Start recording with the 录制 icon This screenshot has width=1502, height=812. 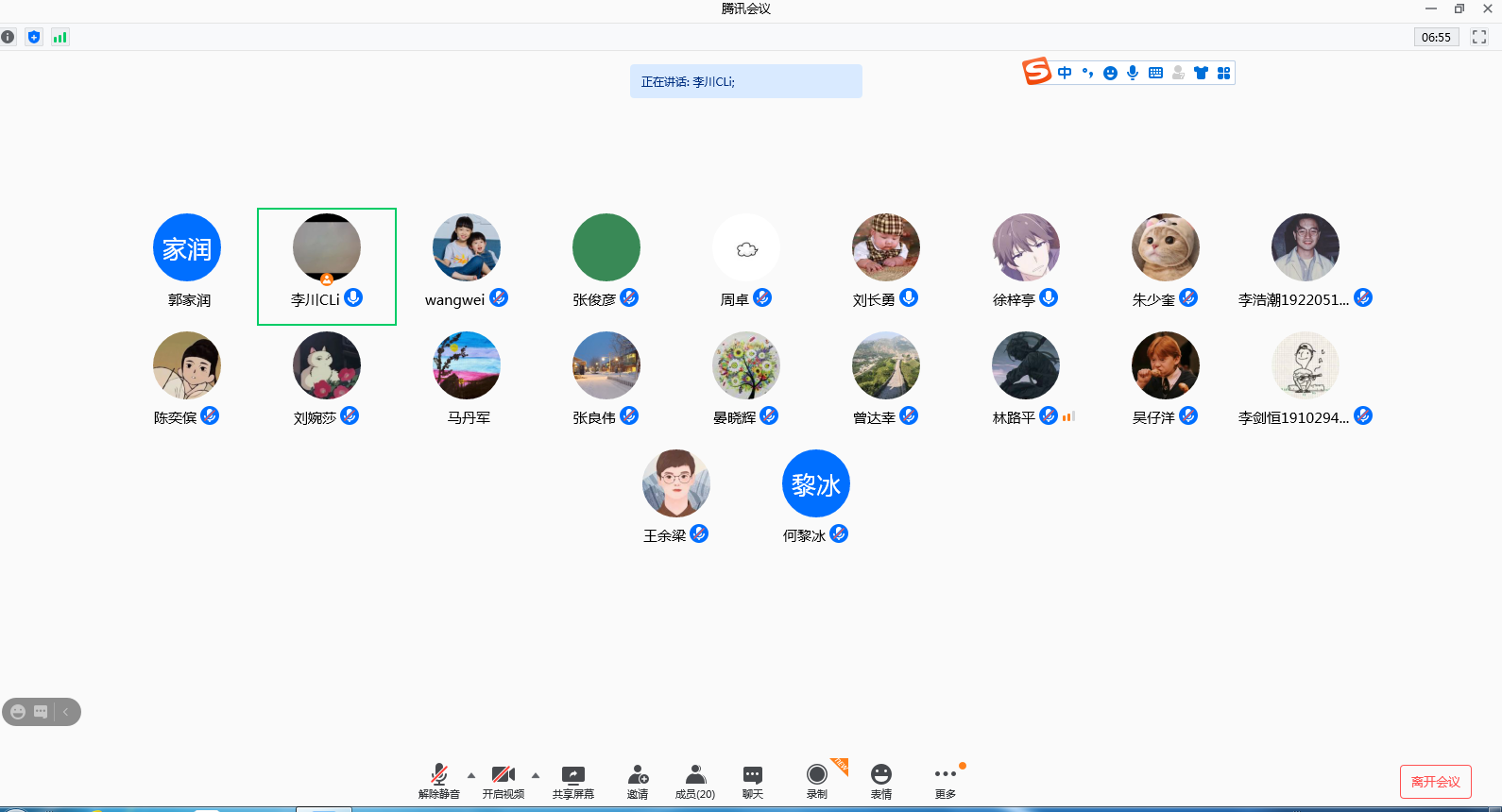pos(817,781)
